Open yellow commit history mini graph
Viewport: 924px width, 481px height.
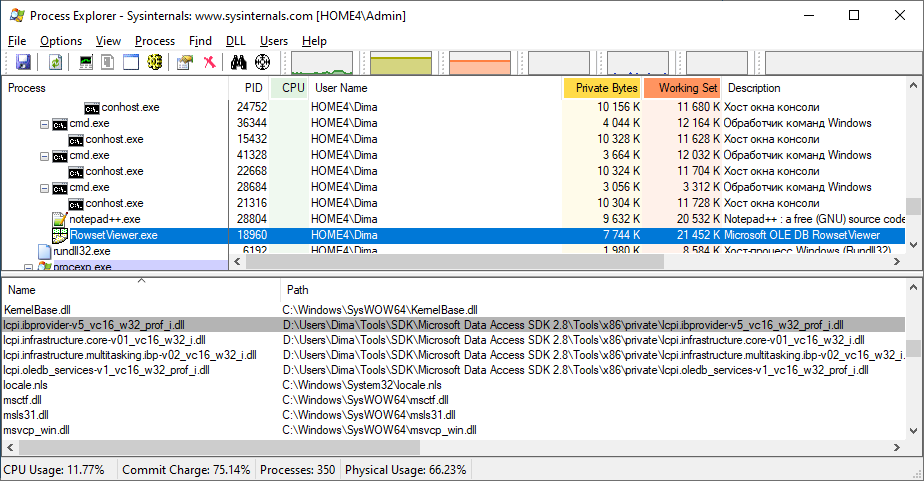(x=401, y=63)
